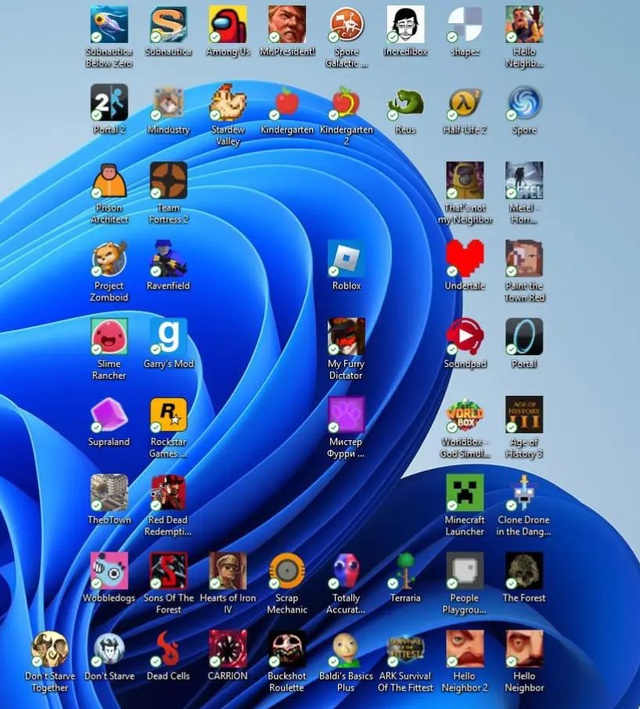
Task: Click the Portal ring icon
Action: click(524, 337)
